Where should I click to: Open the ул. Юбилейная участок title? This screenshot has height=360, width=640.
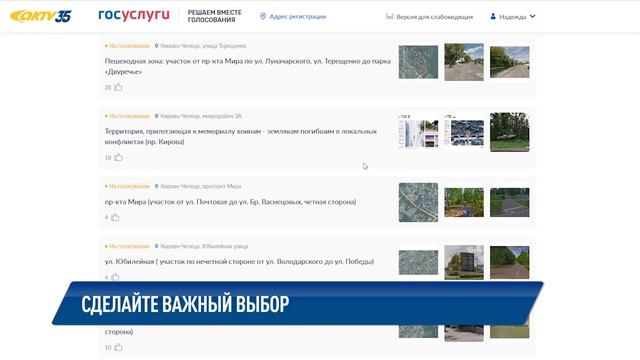tap(239, 262)
